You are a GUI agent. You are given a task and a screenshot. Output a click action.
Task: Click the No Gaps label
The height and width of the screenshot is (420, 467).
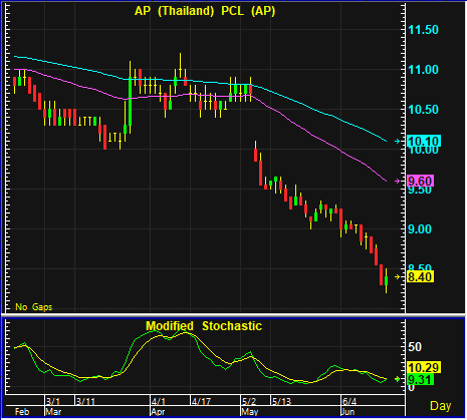pos(34,307)
